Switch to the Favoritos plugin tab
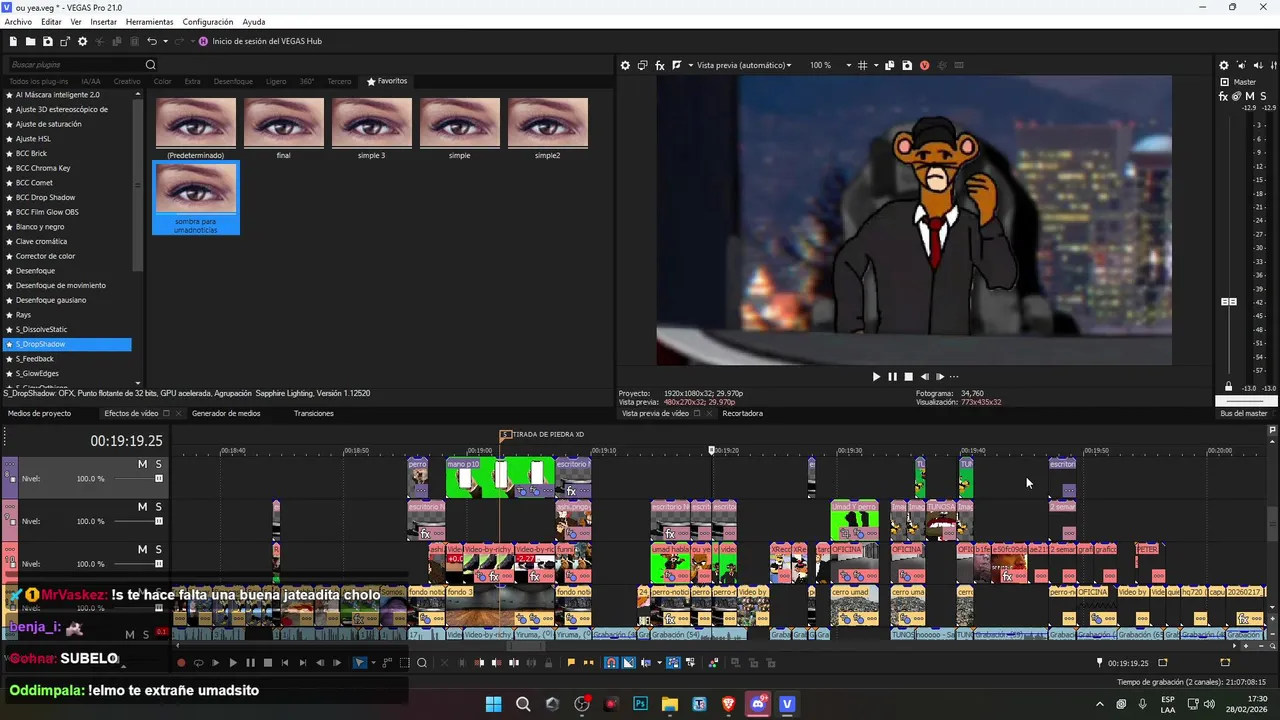Screen dimensions: 1280x720 (387, 81)
